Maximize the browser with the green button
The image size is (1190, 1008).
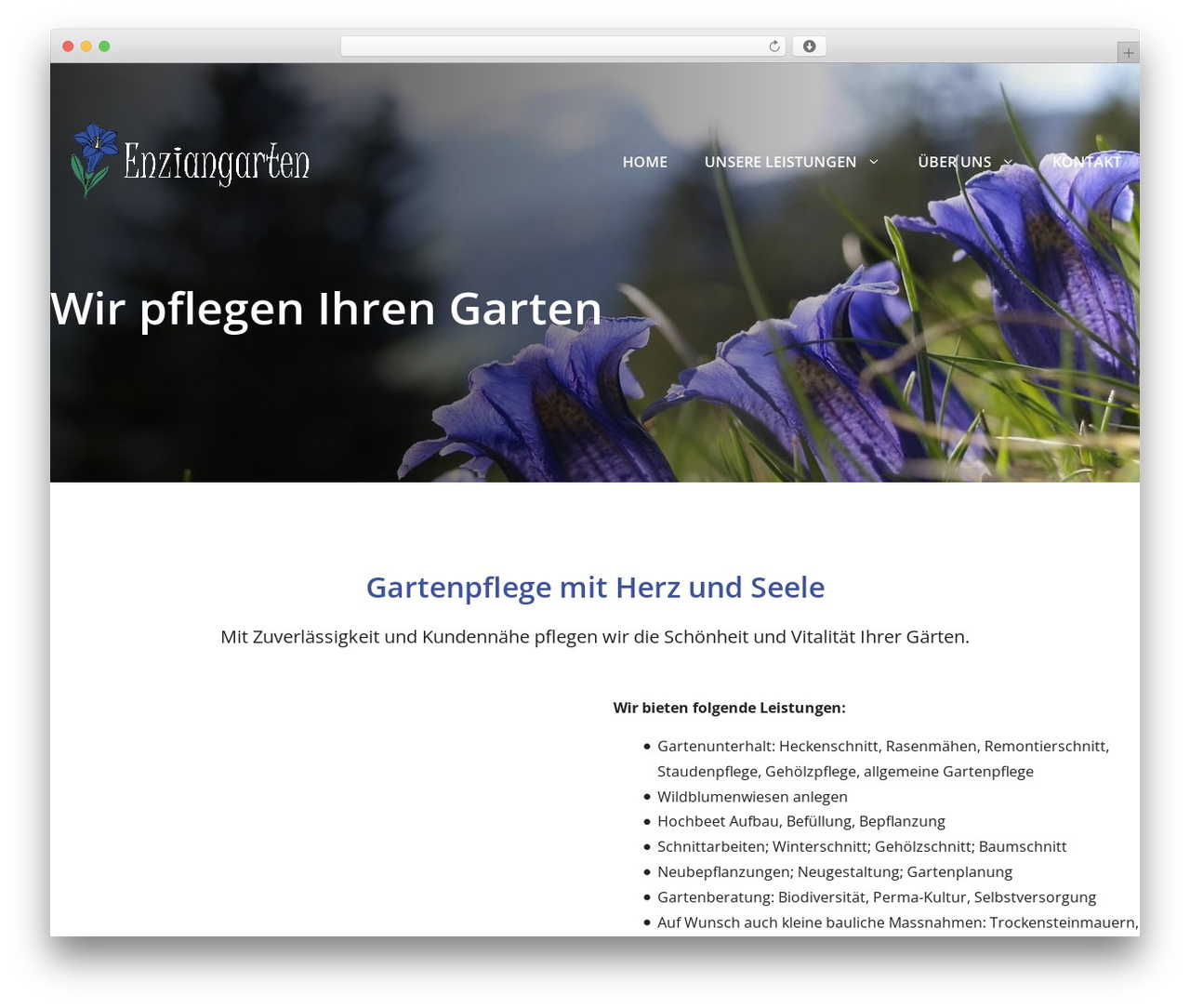tap(104, 46)
